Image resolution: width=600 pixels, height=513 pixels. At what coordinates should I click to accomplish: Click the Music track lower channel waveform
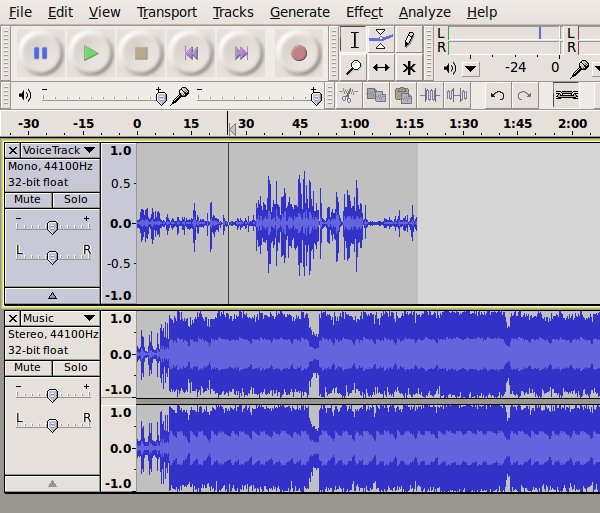(x=367, y=448)
